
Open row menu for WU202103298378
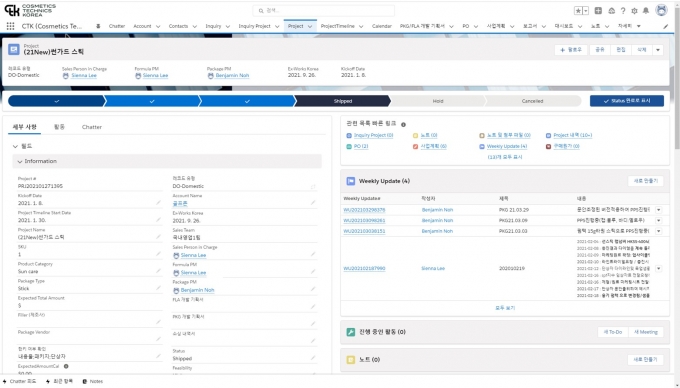tap(658, 210)
